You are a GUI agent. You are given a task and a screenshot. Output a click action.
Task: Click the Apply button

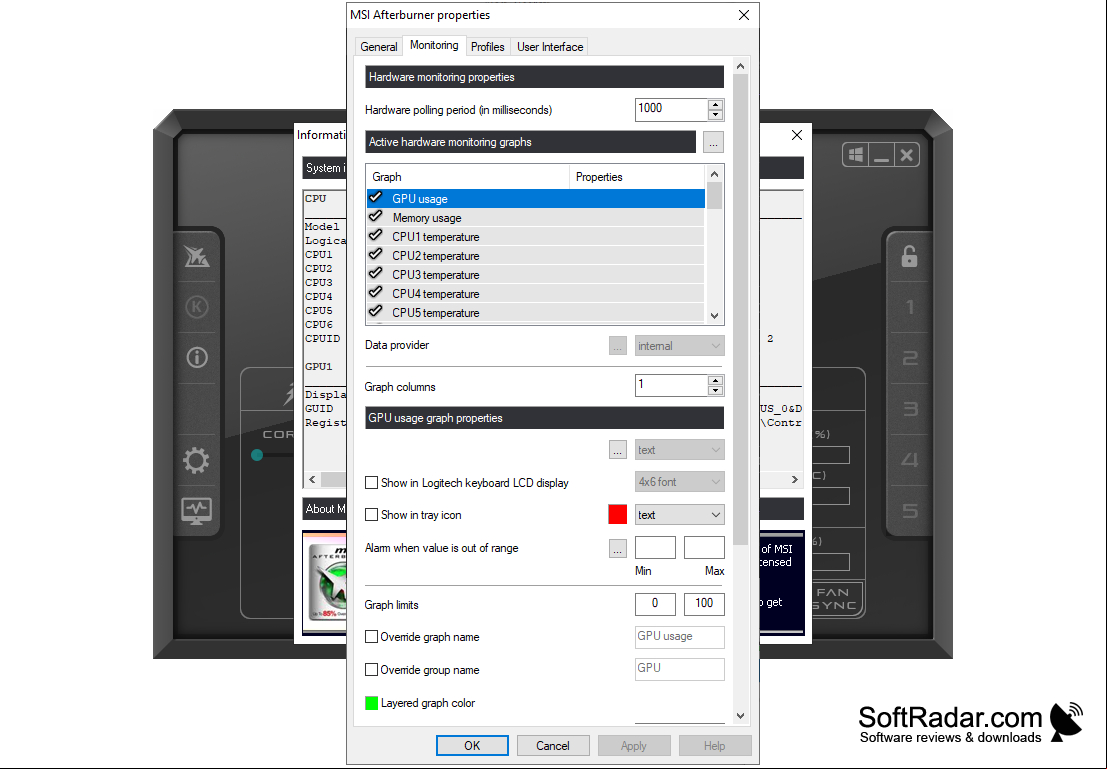pos(633,746)
